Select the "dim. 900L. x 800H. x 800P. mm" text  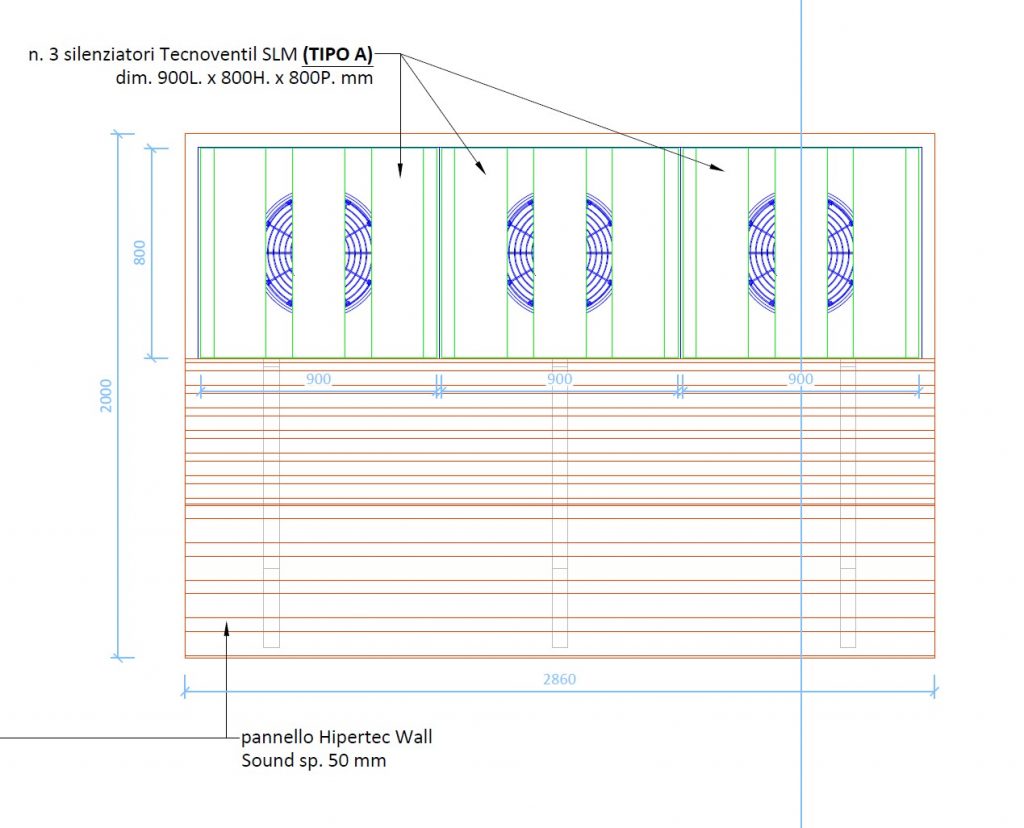click(244, 78)
